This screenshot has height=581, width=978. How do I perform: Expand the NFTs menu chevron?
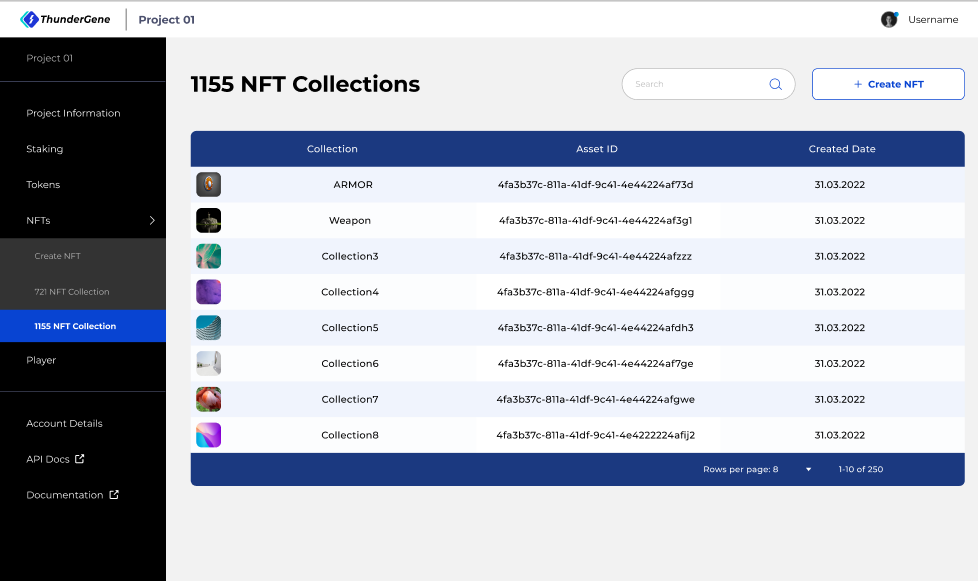[152, 220]
